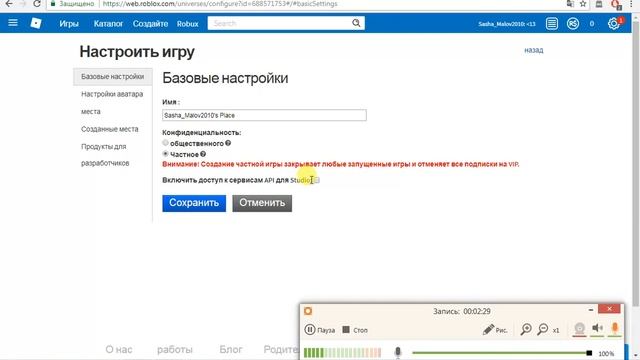Viewport: 640px width, 360px height.
Task: Select общественного privacy radio button
Action: tap(165, 143)
